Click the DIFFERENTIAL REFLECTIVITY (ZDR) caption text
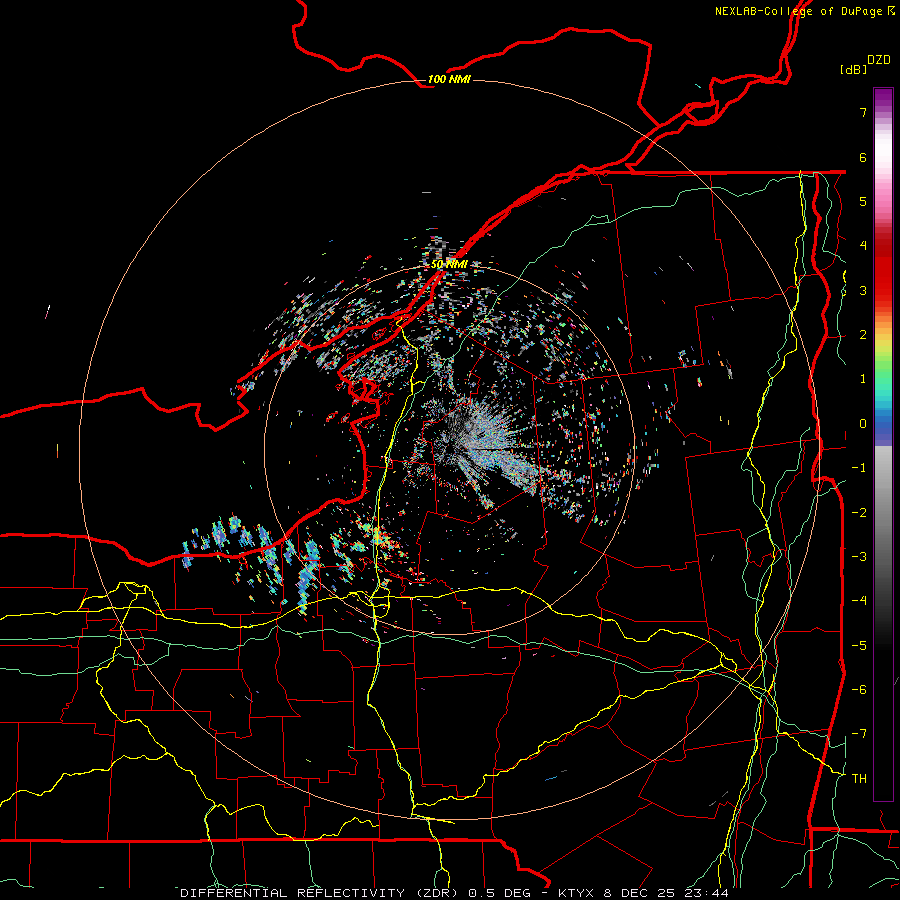Screen dimensions: 900x900 pos(319,893)
